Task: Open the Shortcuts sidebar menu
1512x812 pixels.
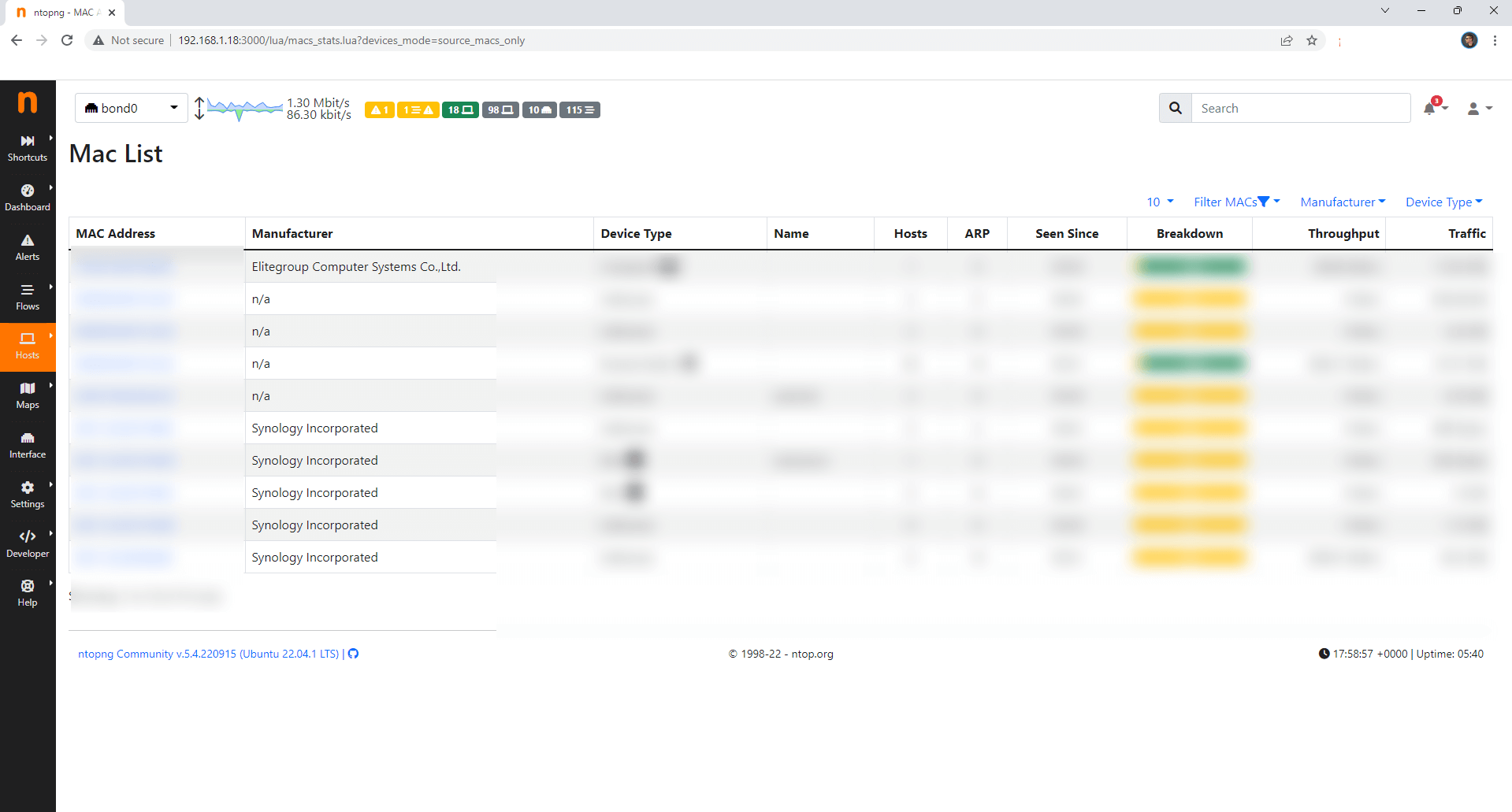Action: (28, 148)
